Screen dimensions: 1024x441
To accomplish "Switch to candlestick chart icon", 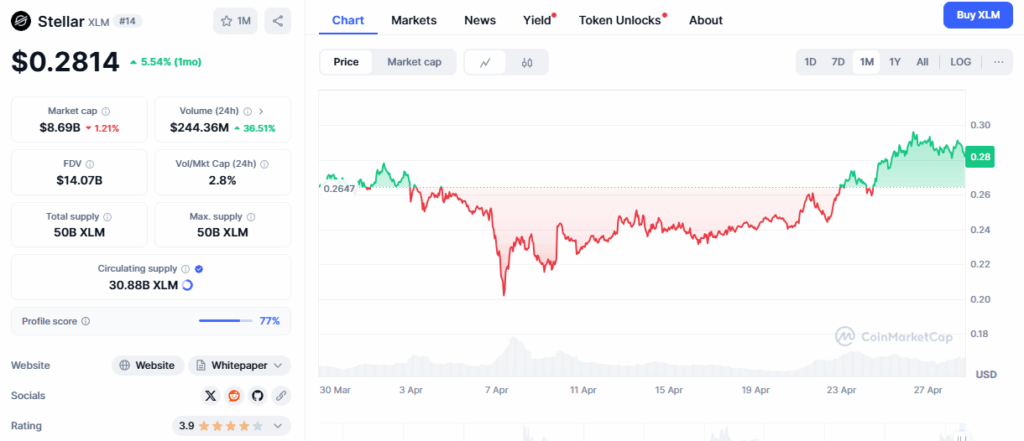I will click(x=527, y=62).
